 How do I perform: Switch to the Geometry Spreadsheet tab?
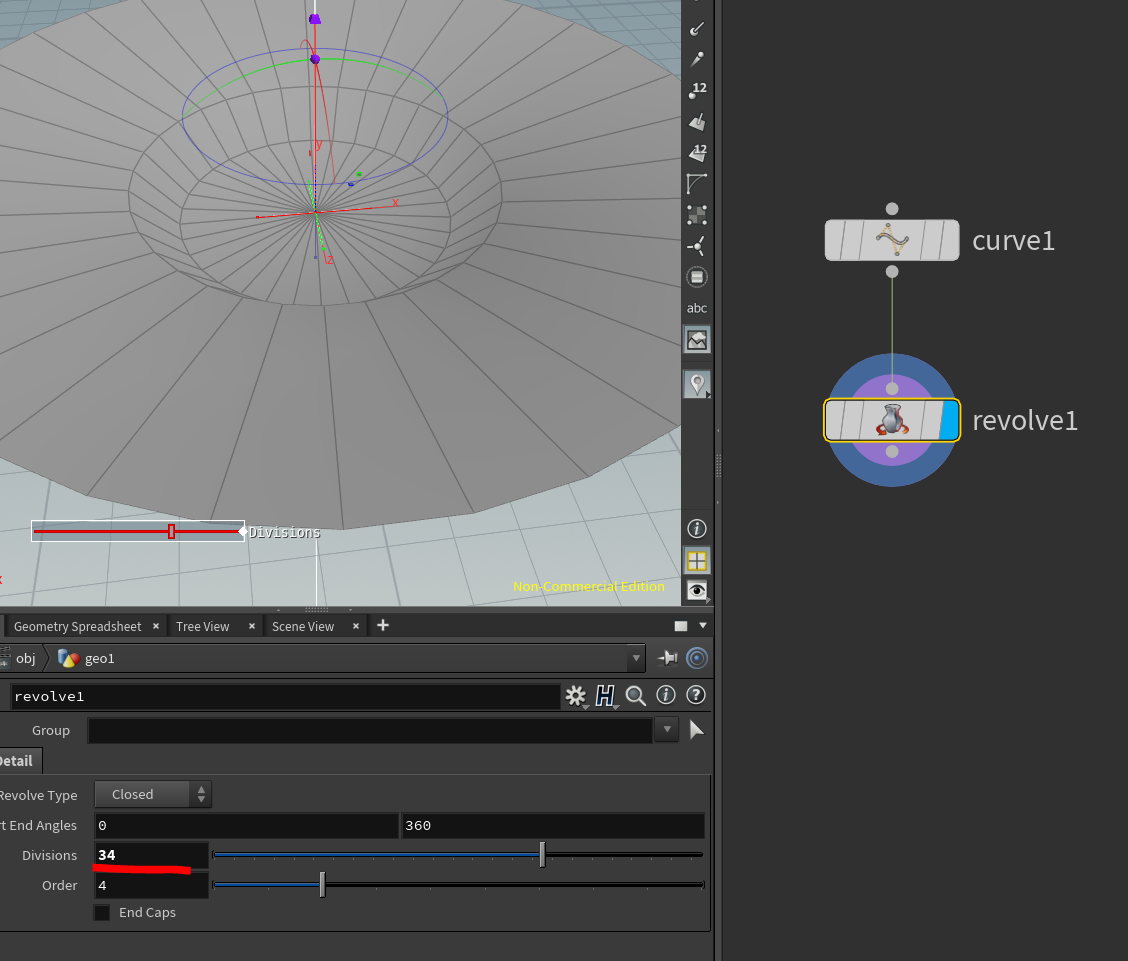77,626
